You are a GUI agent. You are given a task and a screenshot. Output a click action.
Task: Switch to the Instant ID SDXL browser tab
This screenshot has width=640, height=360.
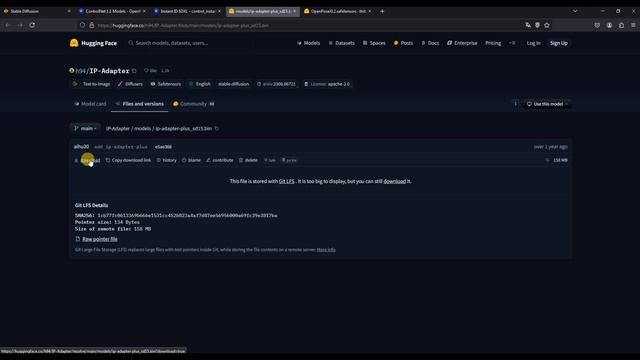187,11
